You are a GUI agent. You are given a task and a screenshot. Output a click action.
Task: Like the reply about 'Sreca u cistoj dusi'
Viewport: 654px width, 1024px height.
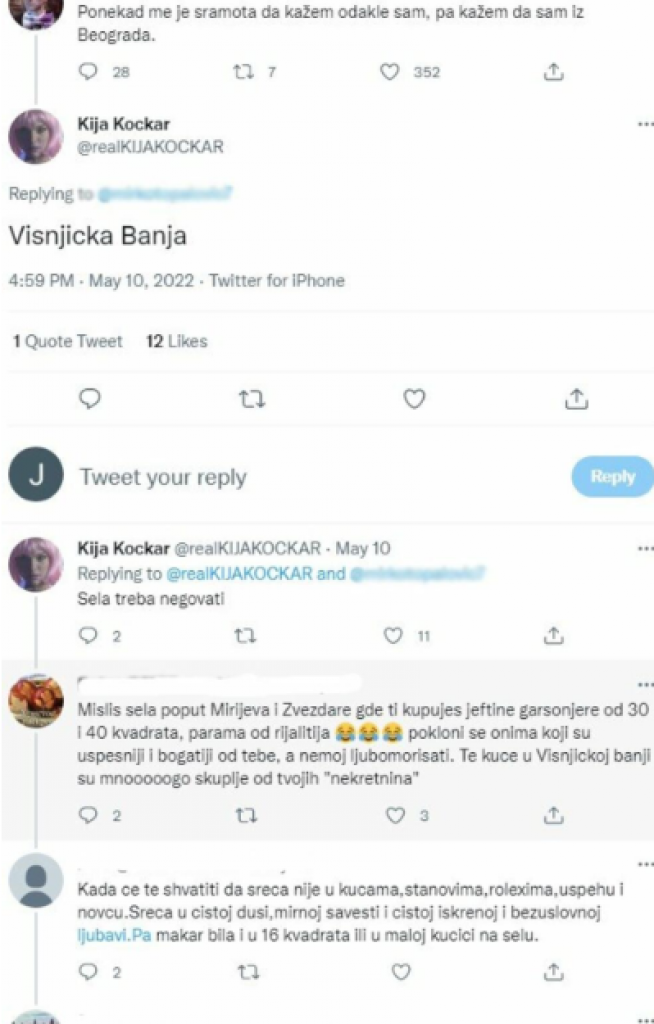[x=400, y=971]
